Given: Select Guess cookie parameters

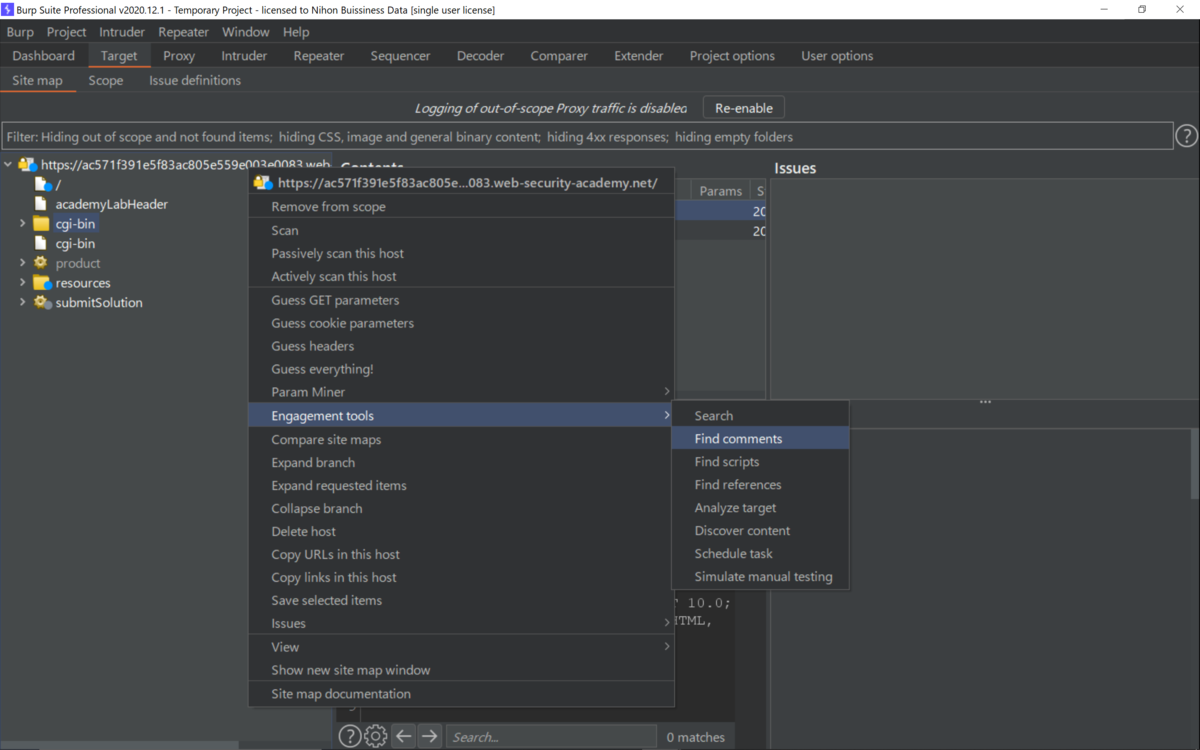Looking at the screenshot, I should [461, 323].
